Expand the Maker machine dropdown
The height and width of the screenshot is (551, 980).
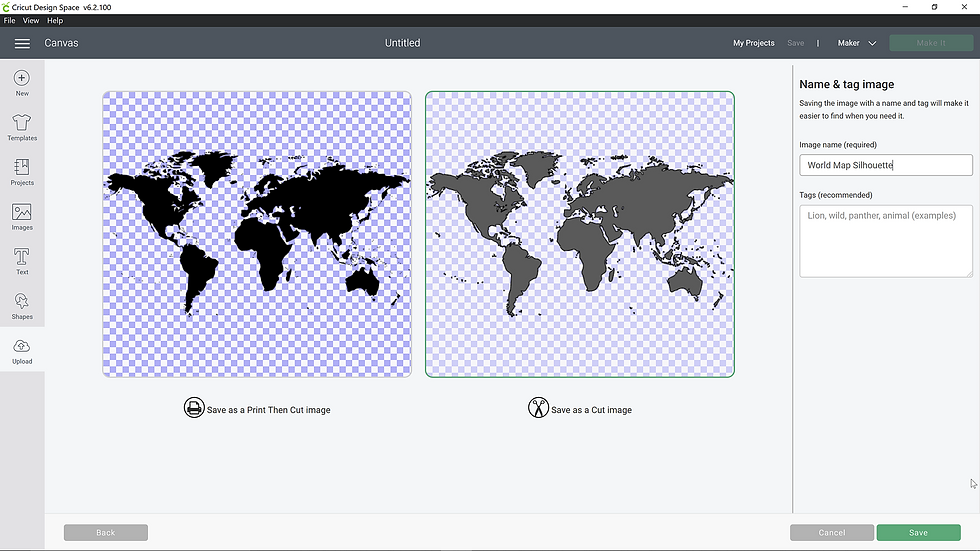[x=857, y=43]
